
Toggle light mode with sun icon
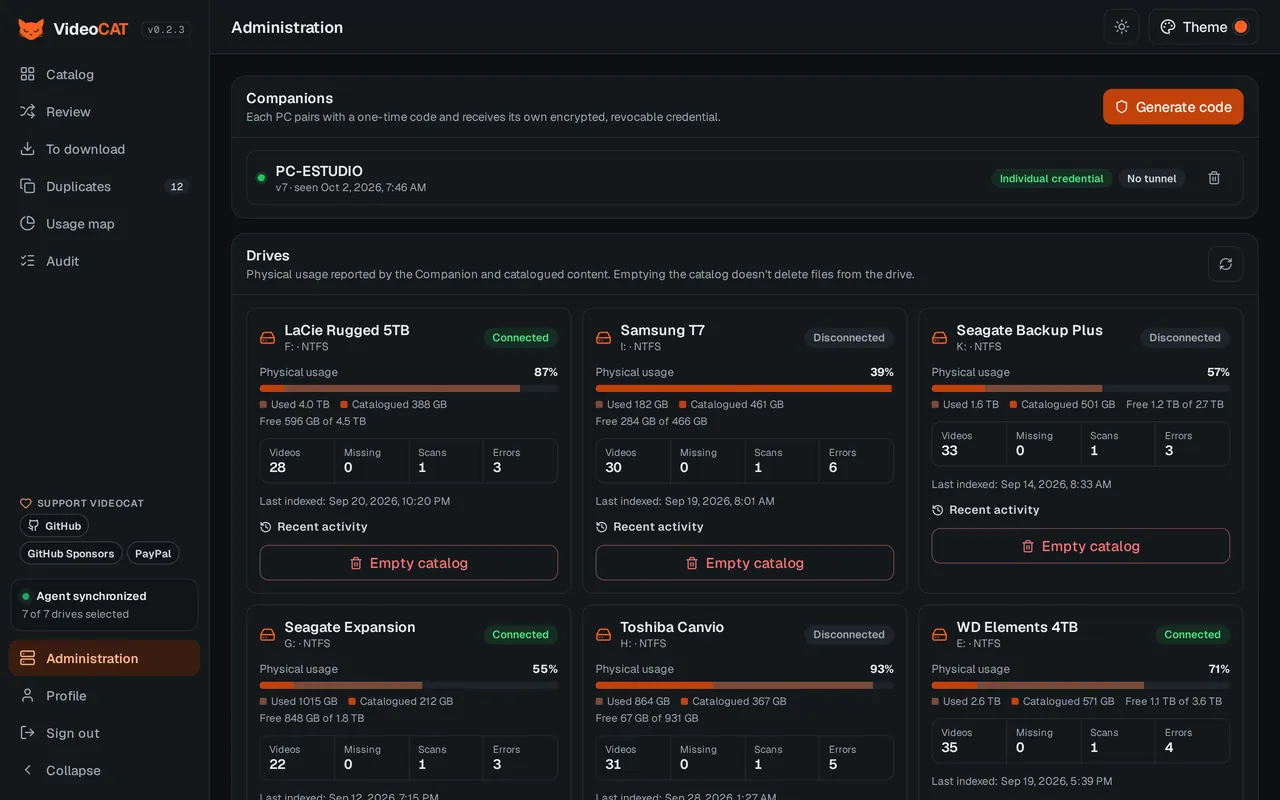click(x=1122, y=27)
